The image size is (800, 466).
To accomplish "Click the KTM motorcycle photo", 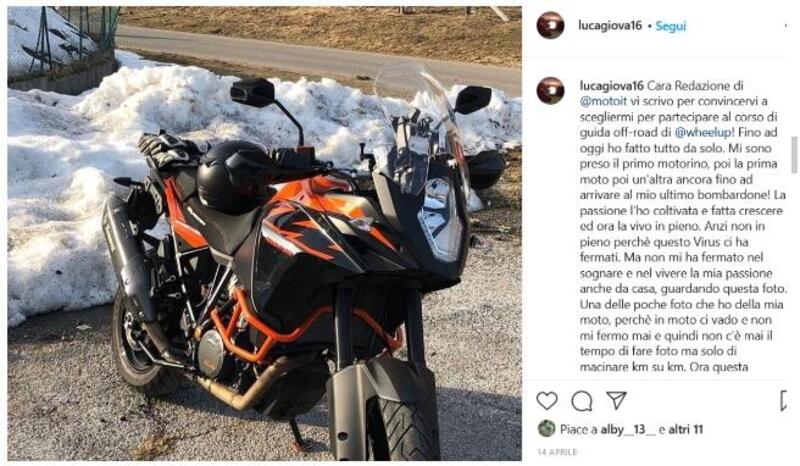I will coord(264,233).
